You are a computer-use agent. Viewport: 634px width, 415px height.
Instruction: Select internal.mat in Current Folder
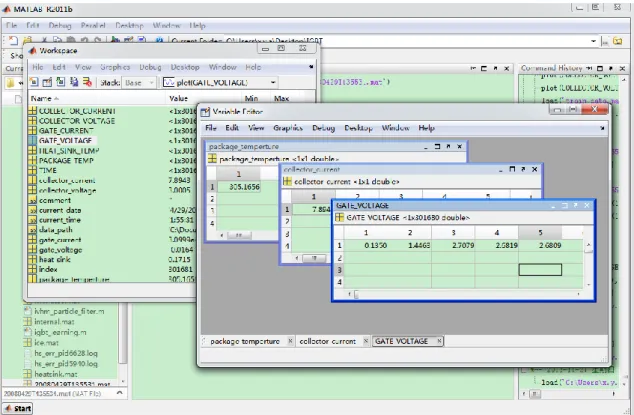pyautogui.click(x=54, y=322)
